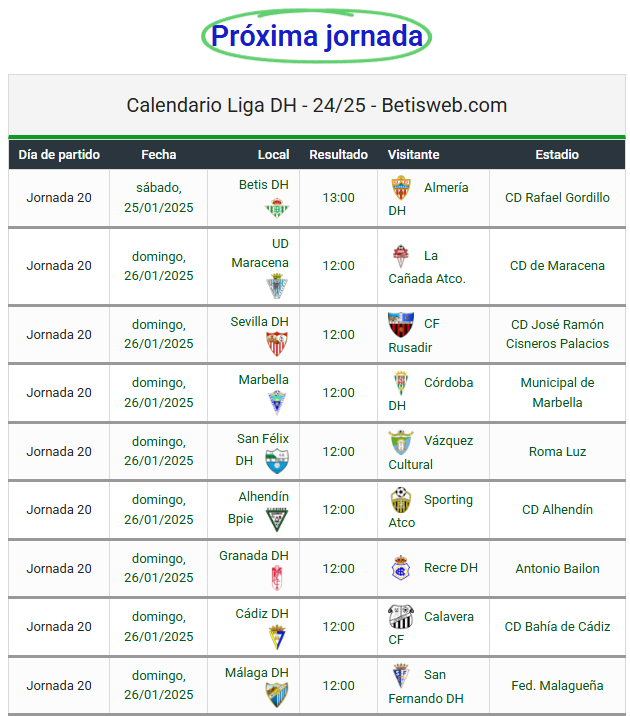Click the Calavera CF striped crest

401,617
